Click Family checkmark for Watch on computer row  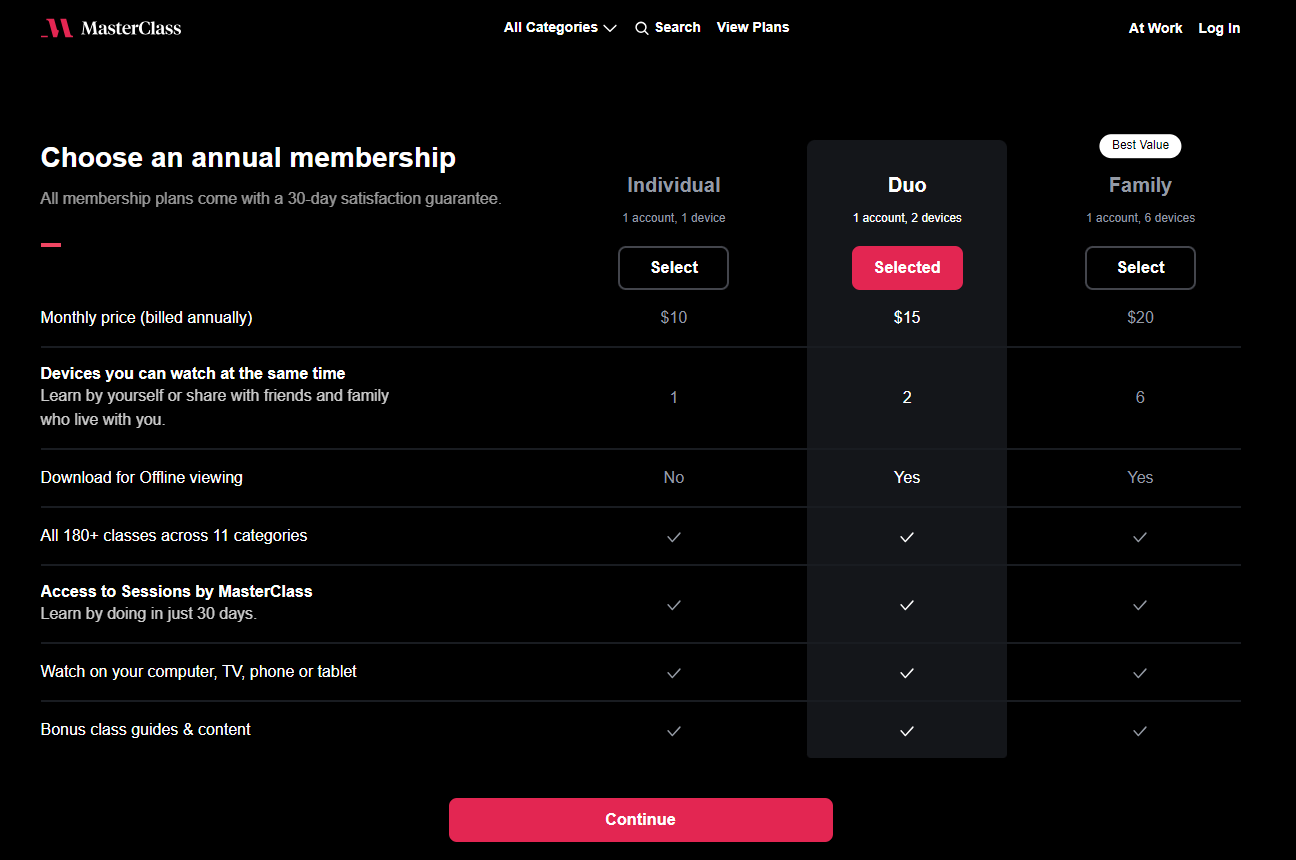click(x=1140, y=673)
